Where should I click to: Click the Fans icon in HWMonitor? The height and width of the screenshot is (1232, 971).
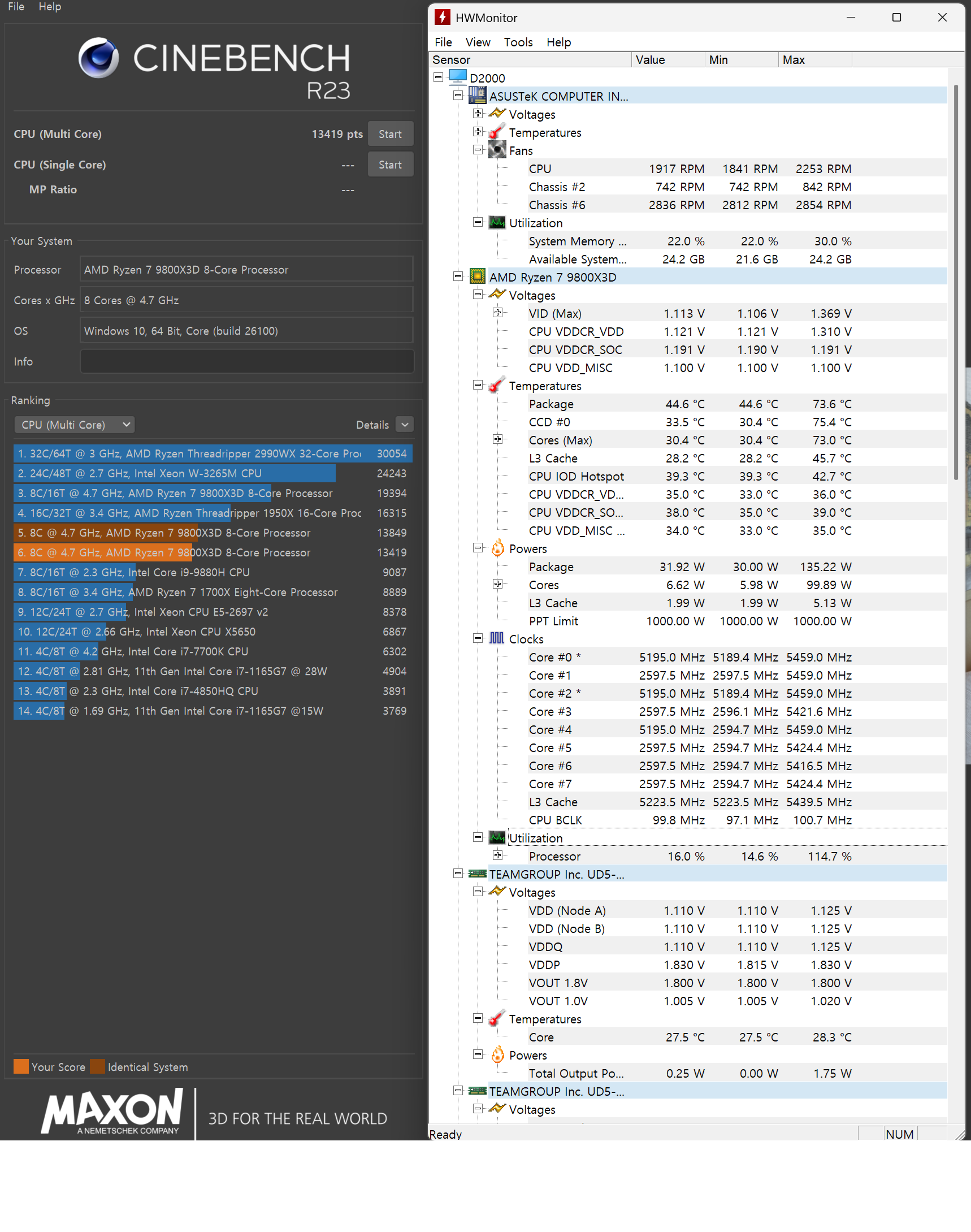pyautogui.click(x=498, y=150)
